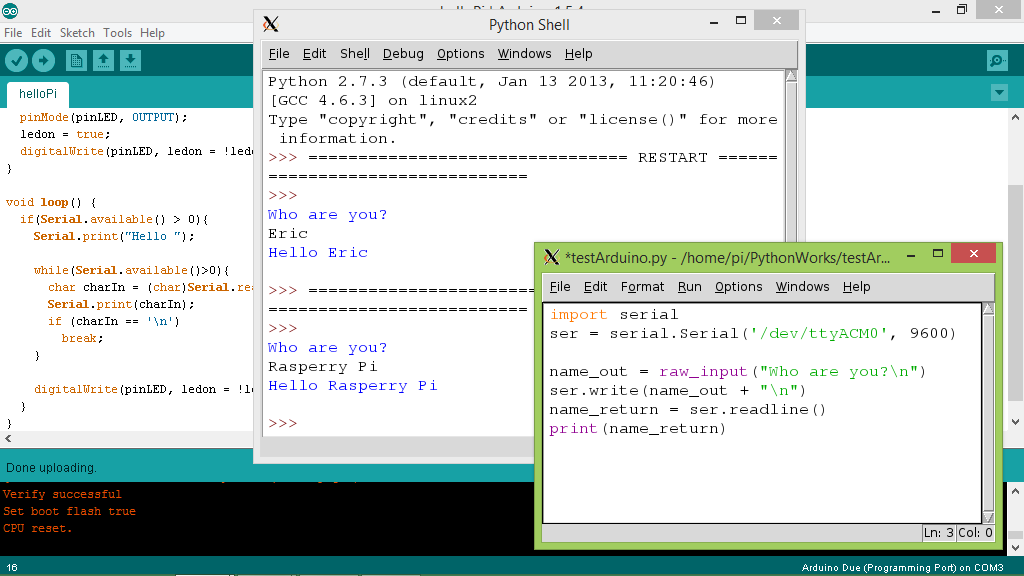Close the Python Shell window
The height and width of the screenshot is (576, 1024).
pyautogui.click(x=776, y=20)
